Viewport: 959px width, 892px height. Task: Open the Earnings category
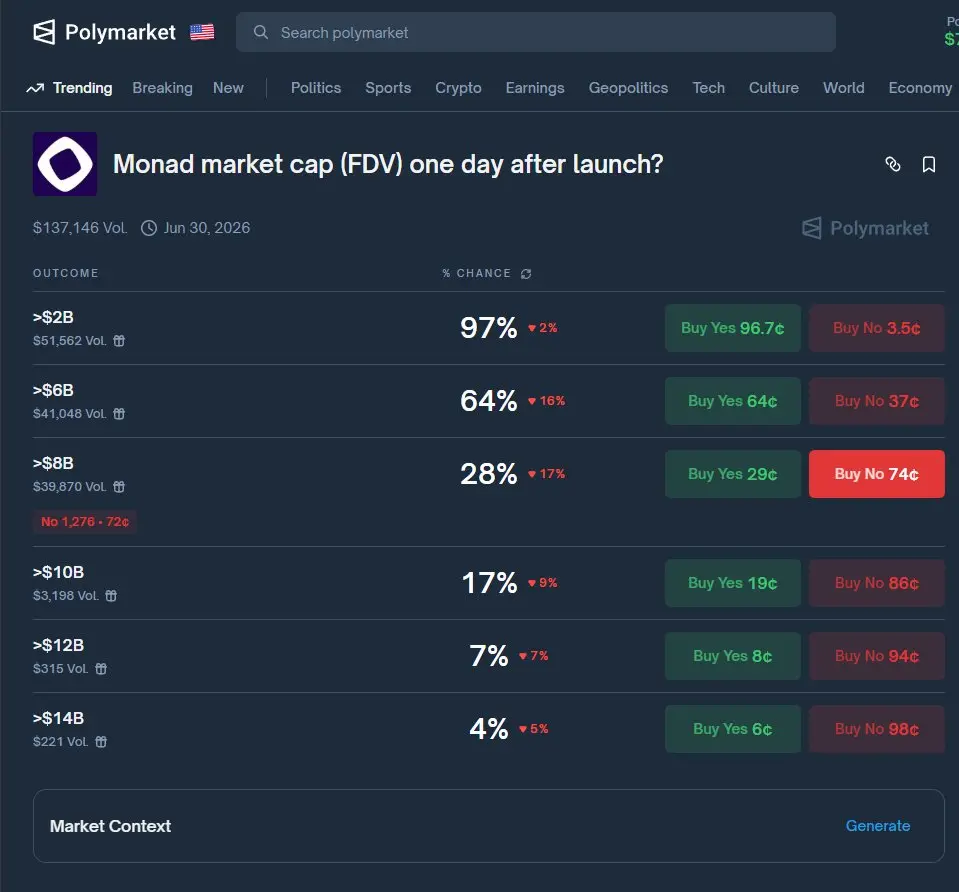click(535, 88)
